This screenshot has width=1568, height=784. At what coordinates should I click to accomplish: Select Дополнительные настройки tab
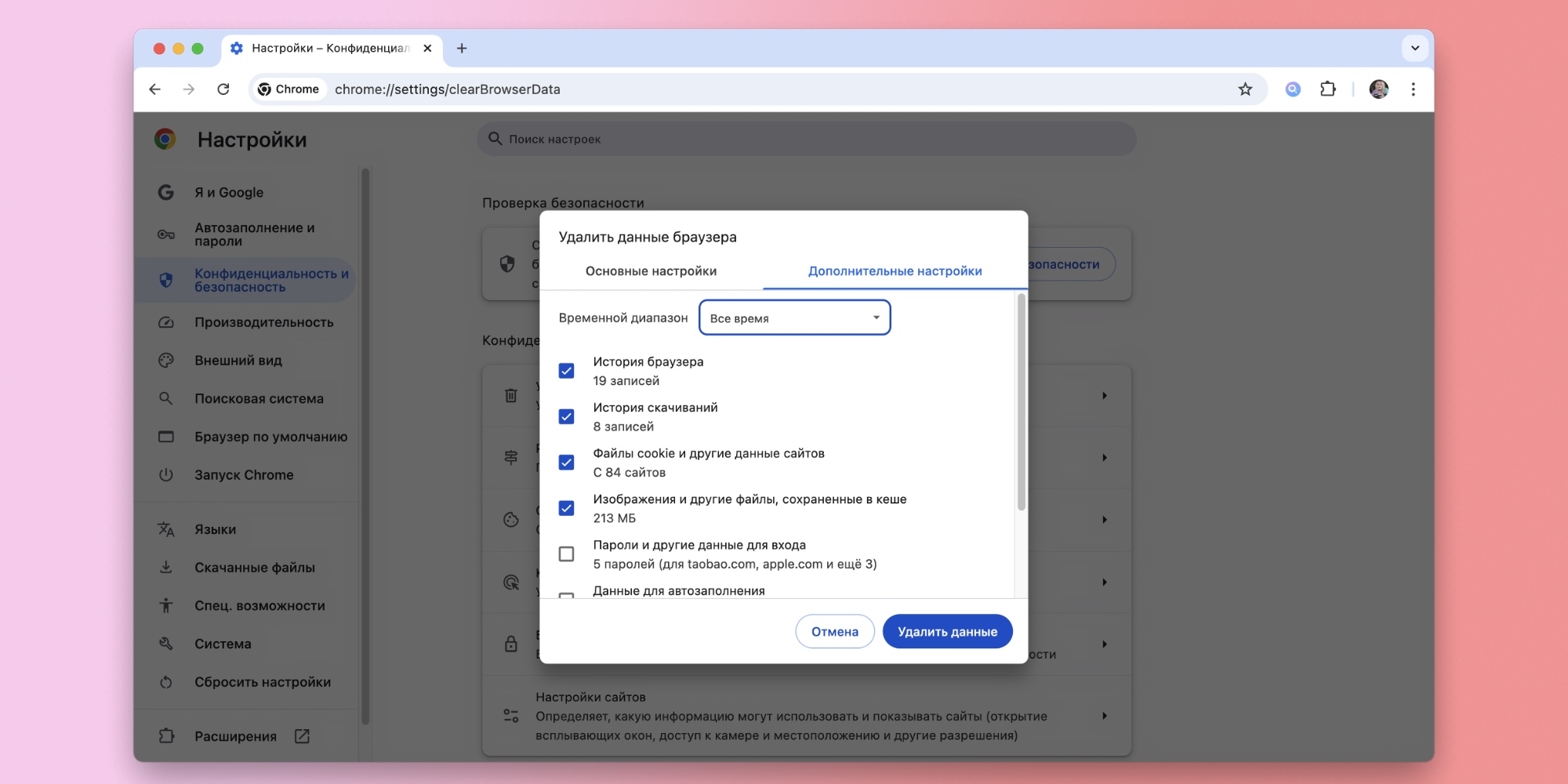pos(895,271)
